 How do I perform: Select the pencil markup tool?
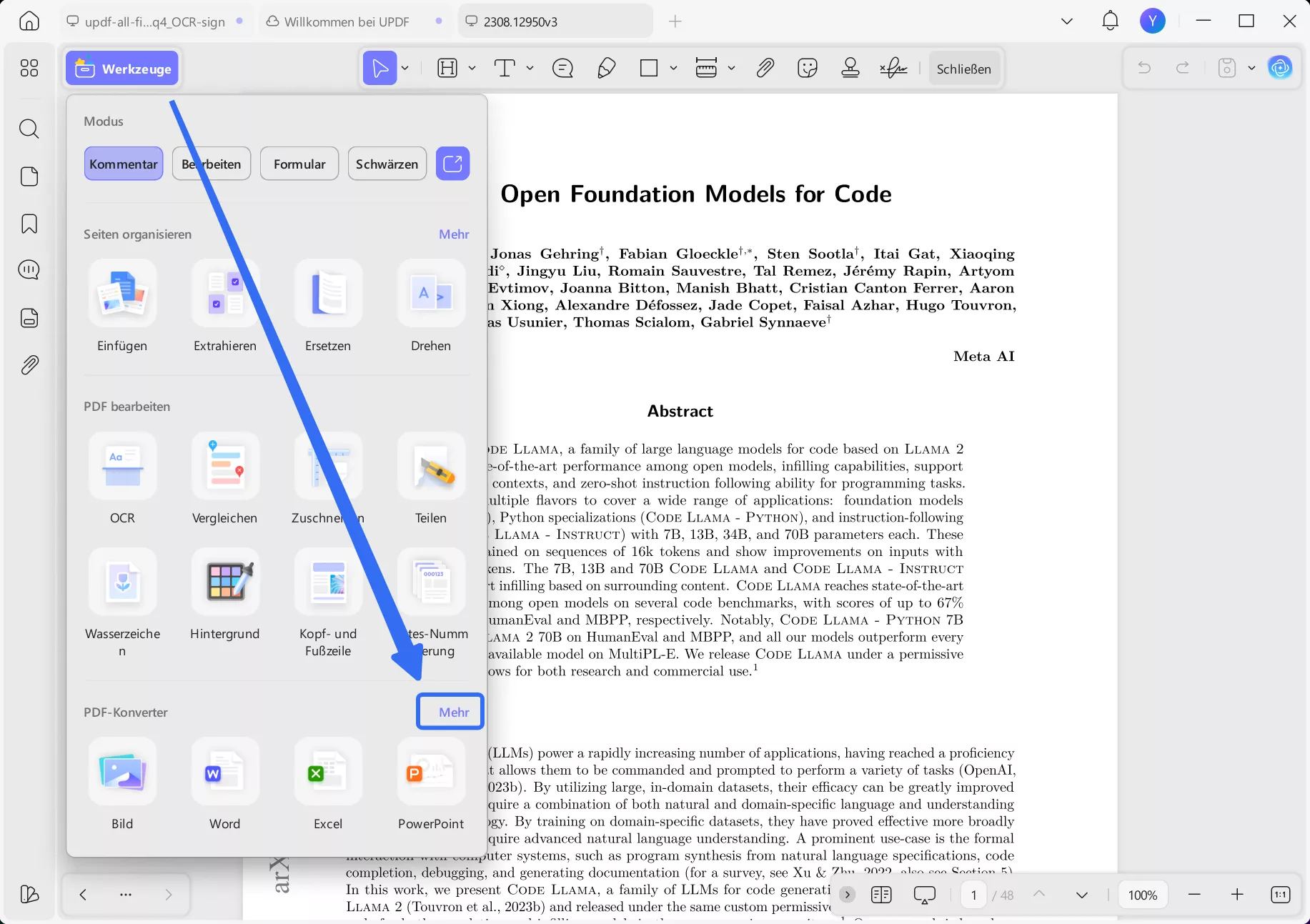point(605,68)
